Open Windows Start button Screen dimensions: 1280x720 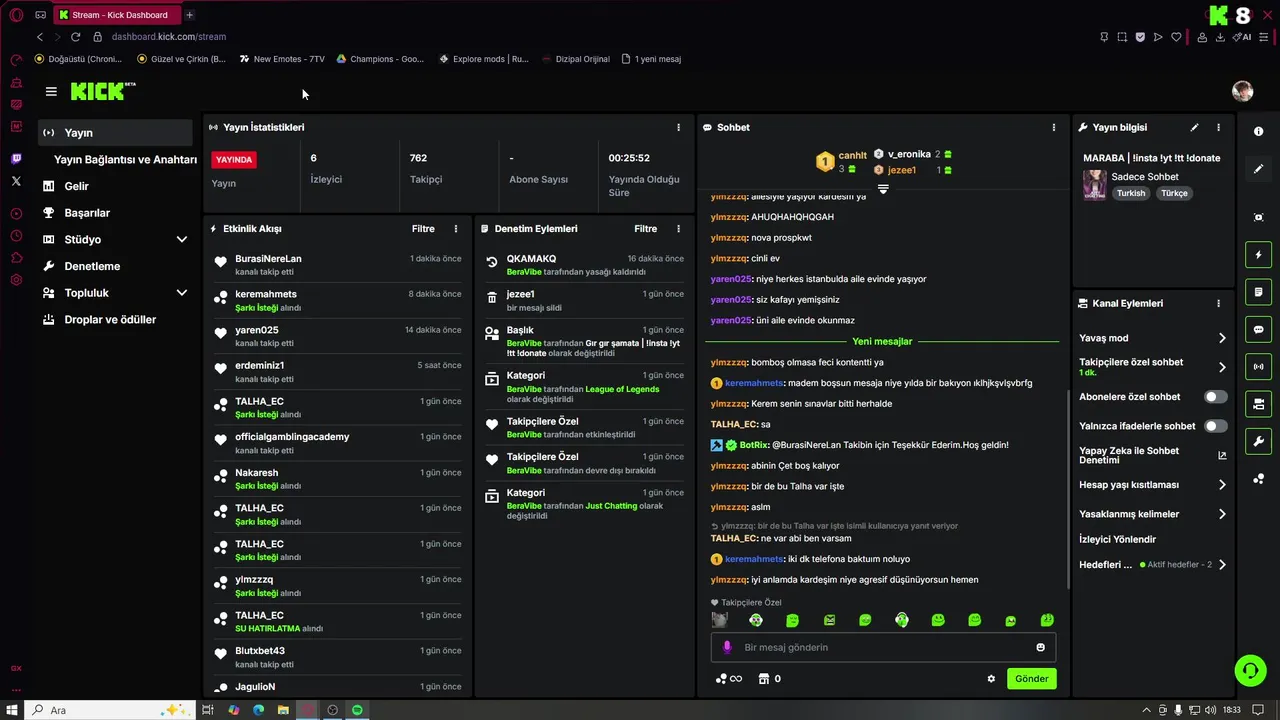11,710
